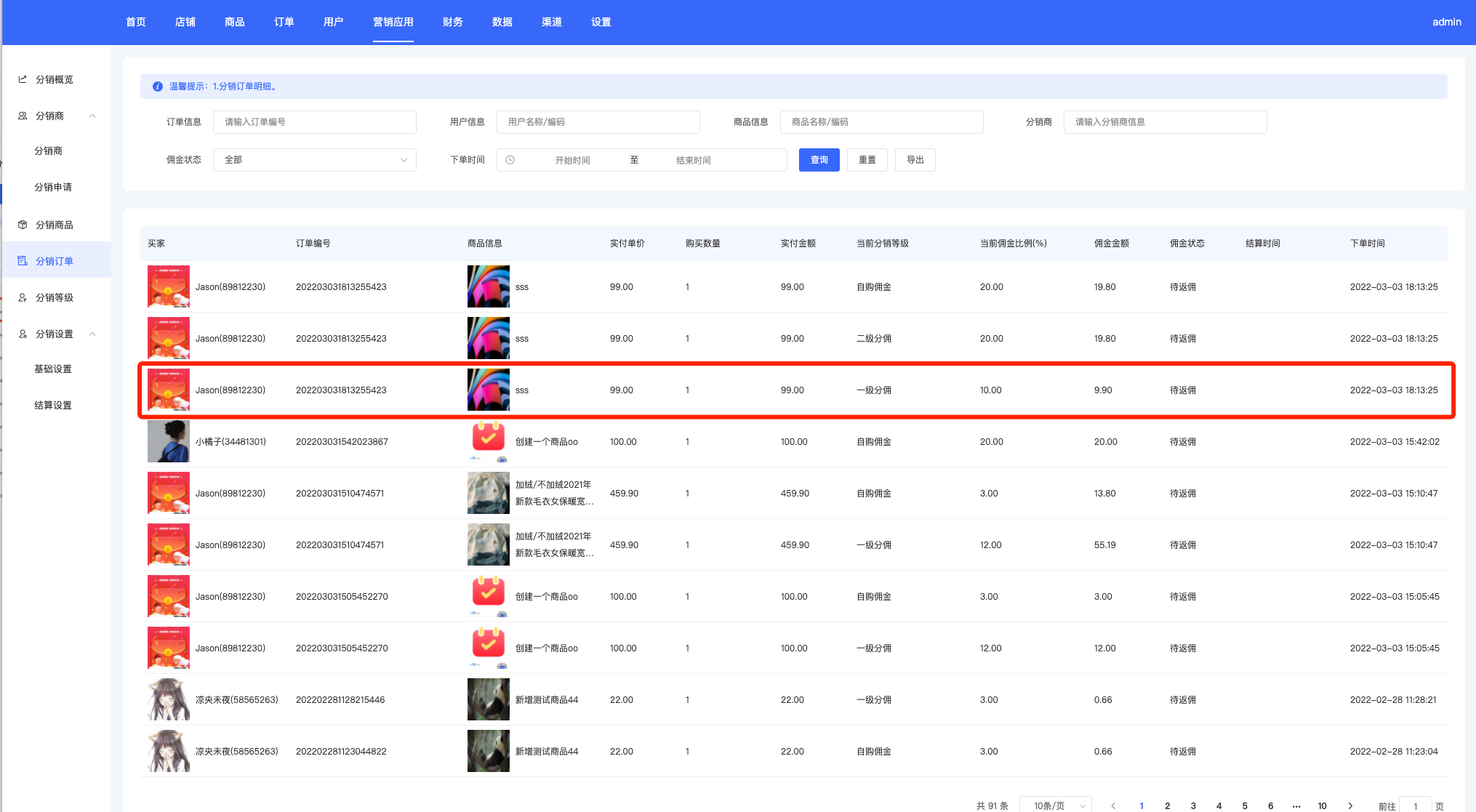This screenshot has width=1476, height=812.
Task: Click the 小橘子 buyer avatar thumbnail
Action: point(168,441)
